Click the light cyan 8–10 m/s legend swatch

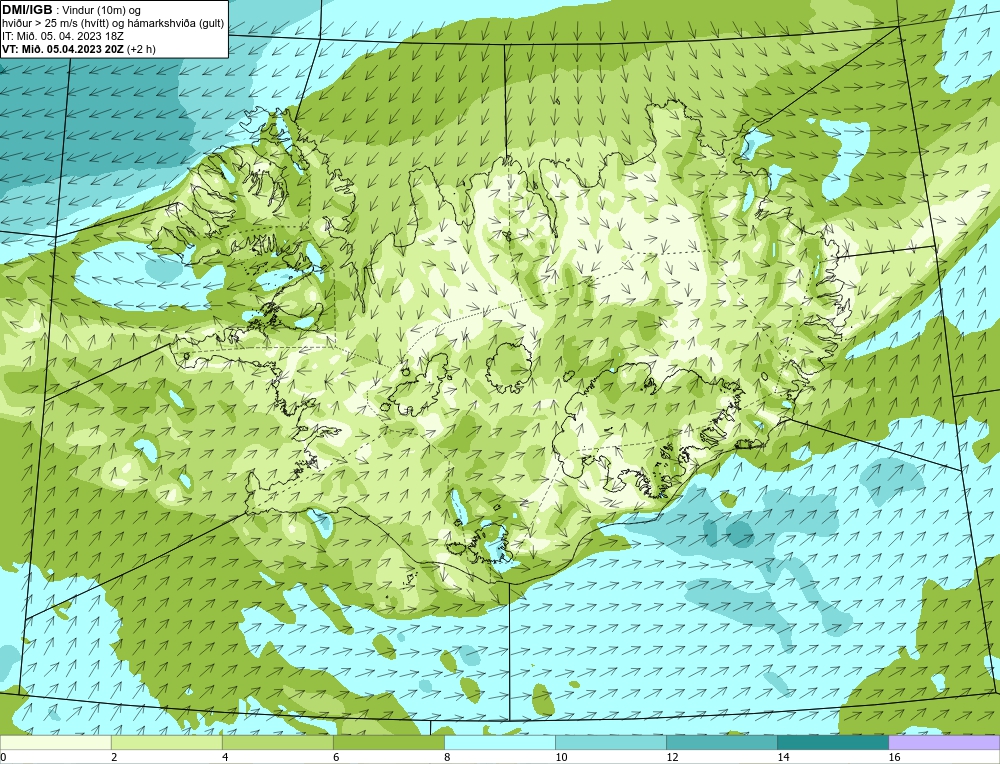pos(500,742)
